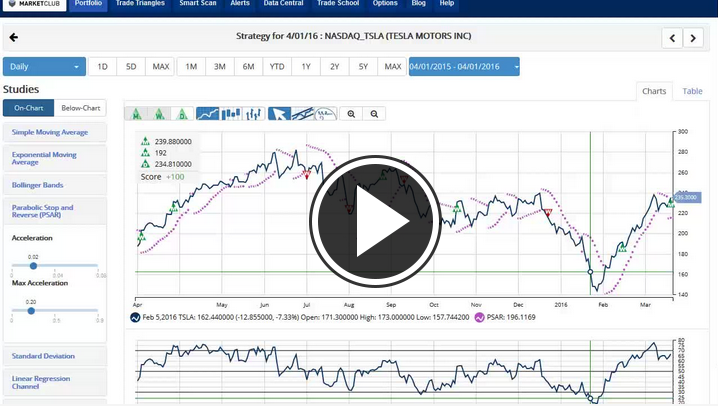Go to next strategy with right chevron
This screenshot has width=718, height=406.
tap(695, 38)
